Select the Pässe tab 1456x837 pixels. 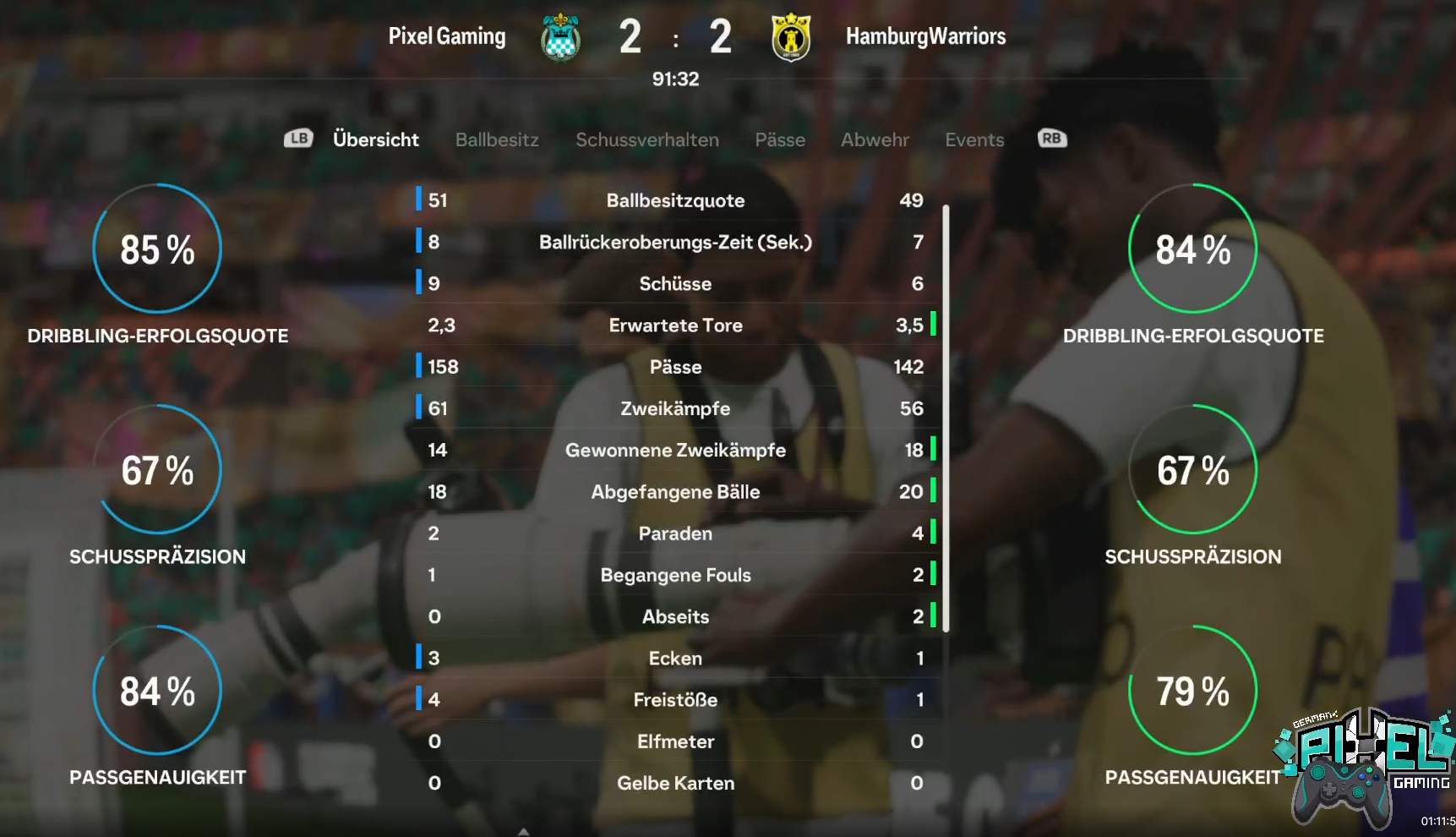coord(780,139)
